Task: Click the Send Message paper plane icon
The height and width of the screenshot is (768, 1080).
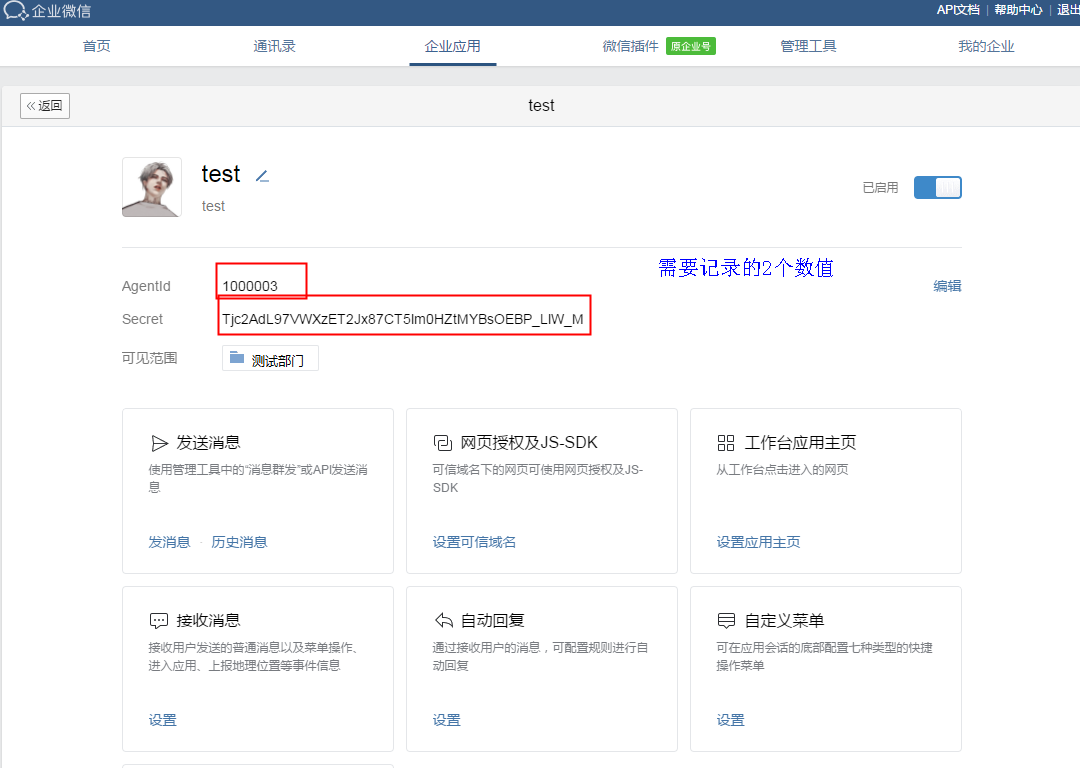Action: coord(159,443)
